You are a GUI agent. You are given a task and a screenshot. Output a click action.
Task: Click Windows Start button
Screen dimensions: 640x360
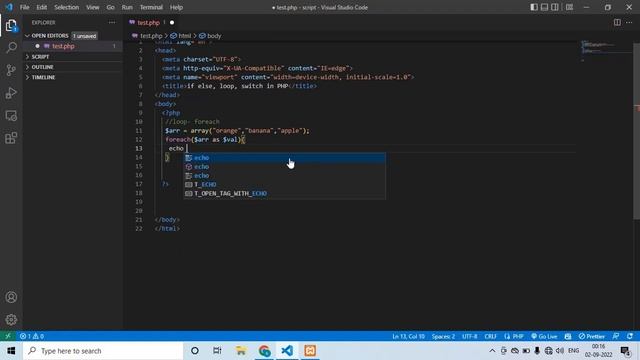(11, 351)
